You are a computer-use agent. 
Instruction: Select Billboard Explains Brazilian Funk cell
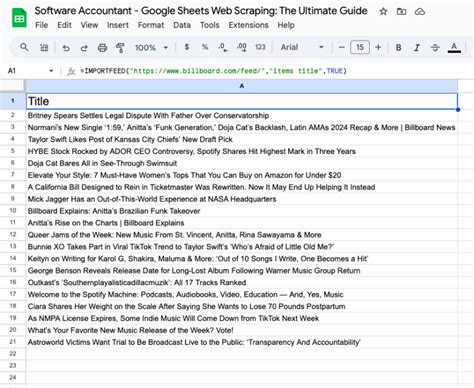pyautogui.click(x=242, y=211)
